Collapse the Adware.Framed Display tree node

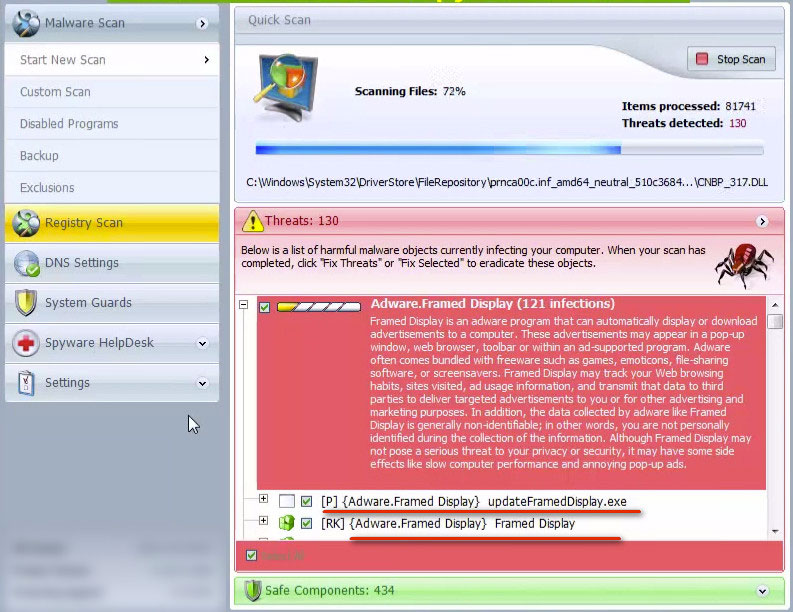pos(243,306)
